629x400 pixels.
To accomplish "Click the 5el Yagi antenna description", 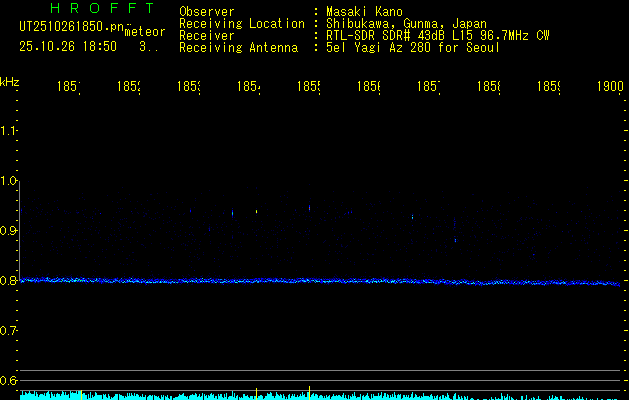I will (412, 47).
